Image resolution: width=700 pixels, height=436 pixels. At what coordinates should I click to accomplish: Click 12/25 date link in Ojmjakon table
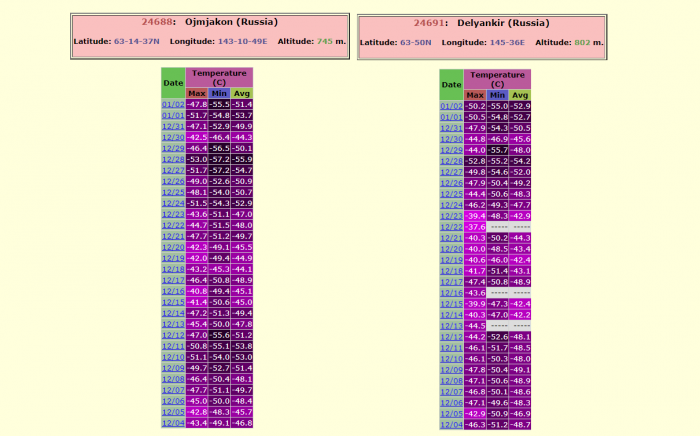172,192
